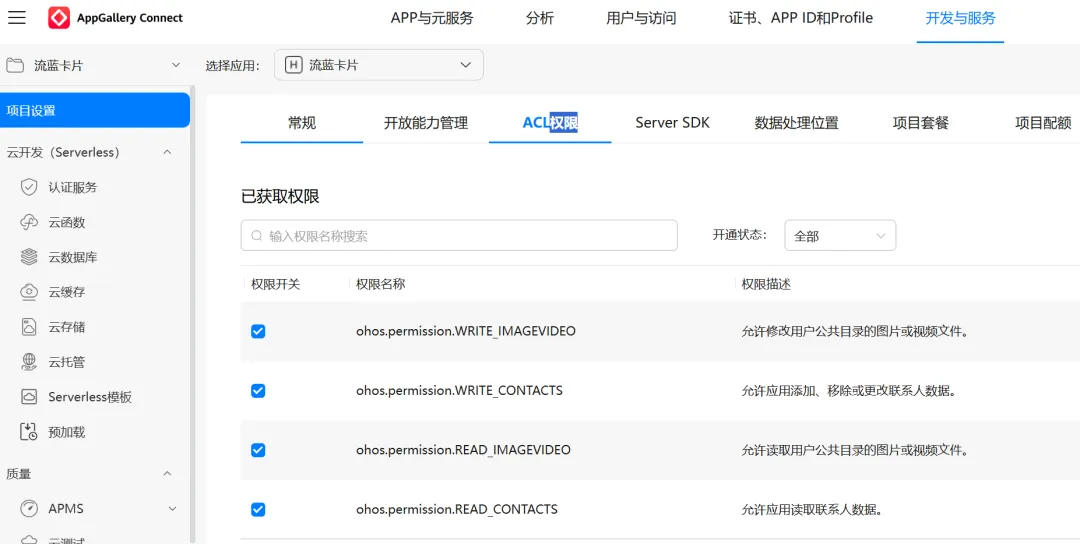This screenshot has height=544, width=1080.
Task: Open the hamburger menu icon
Action: pyautogui.click(x=17, y=18)
